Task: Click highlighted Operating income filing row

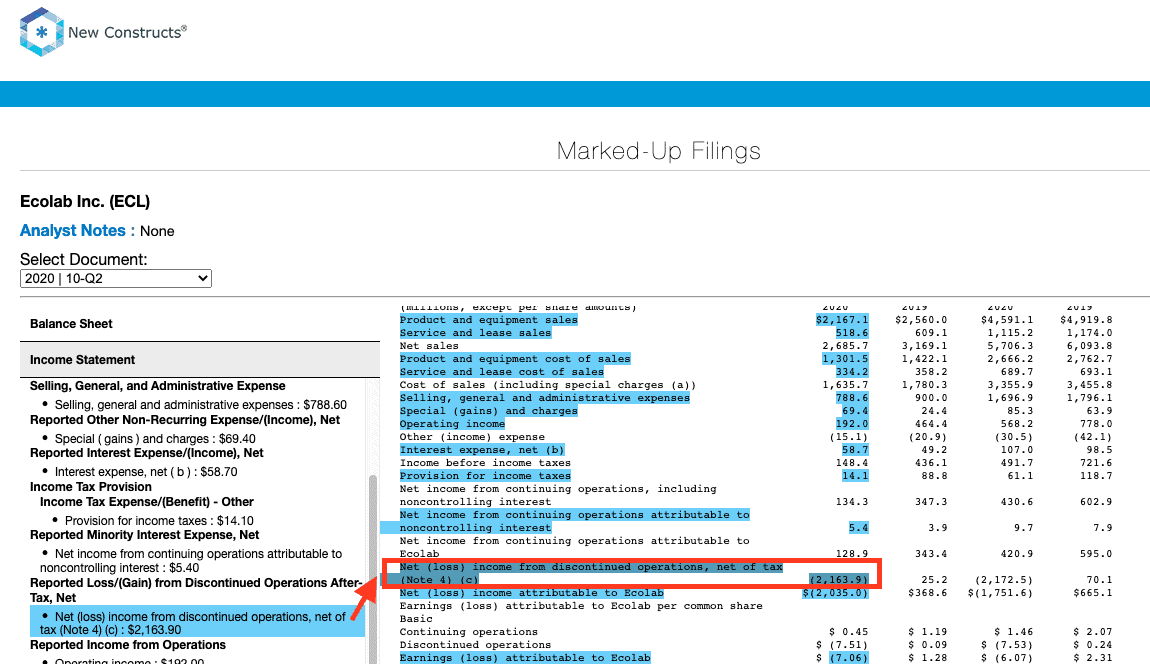Action: click(452, 424)
